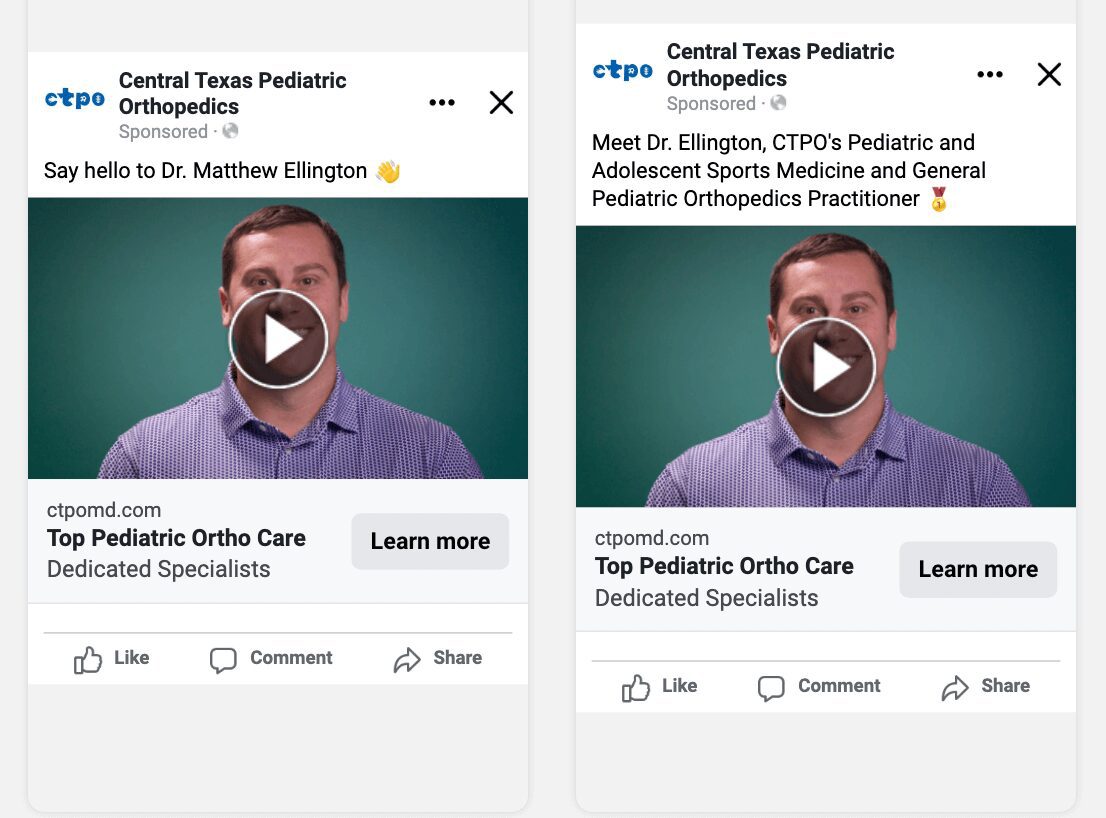1106x818 pixels.
Task: Click ctpomd.com link under 'Meet Dr. Ellington' video
Action: tap(652, 538)
